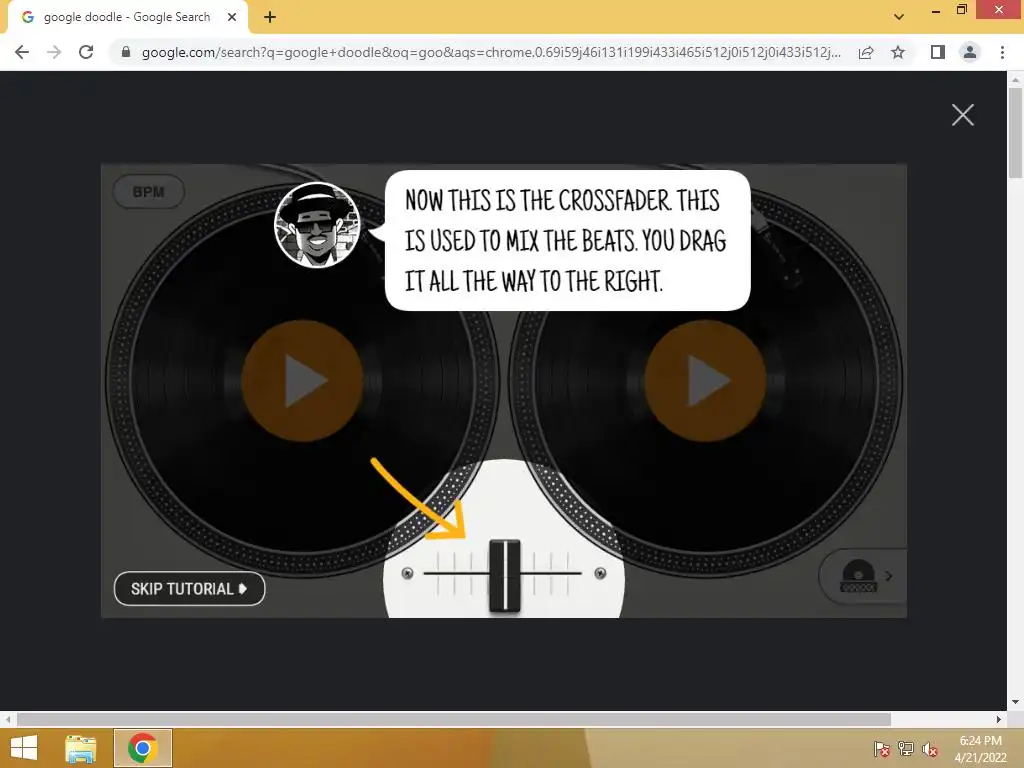Play the left turntable record
Screen dimensions: 1024x768
click(x=302, y=380)
